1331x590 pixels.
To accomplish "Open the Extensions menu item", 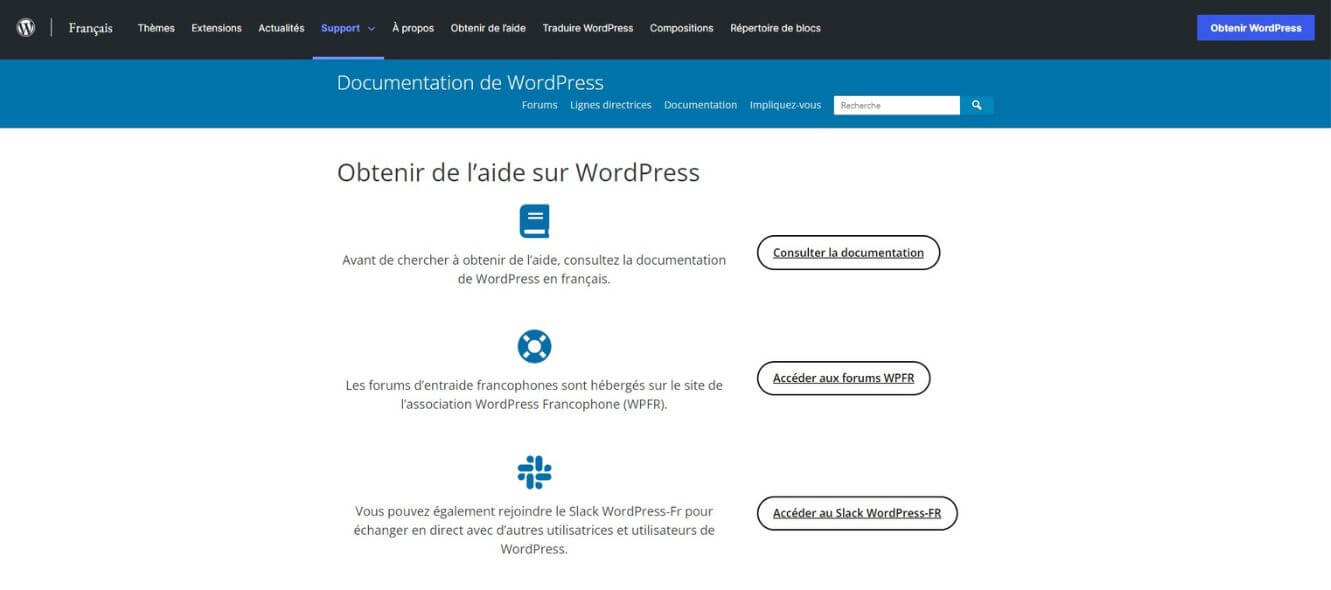I will [x=217, y=28].
